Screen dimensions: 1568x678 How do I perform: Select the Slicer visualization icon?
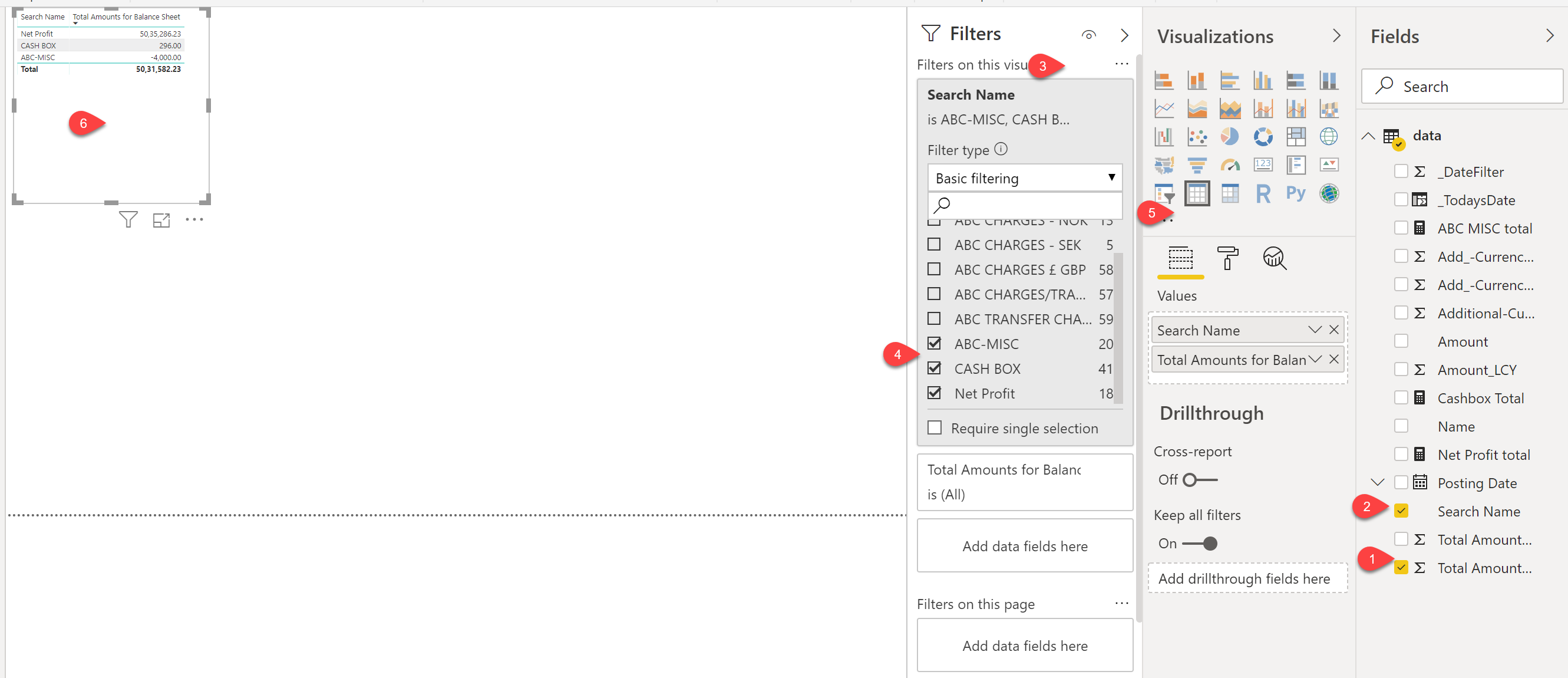click(x=1163, y=193)
